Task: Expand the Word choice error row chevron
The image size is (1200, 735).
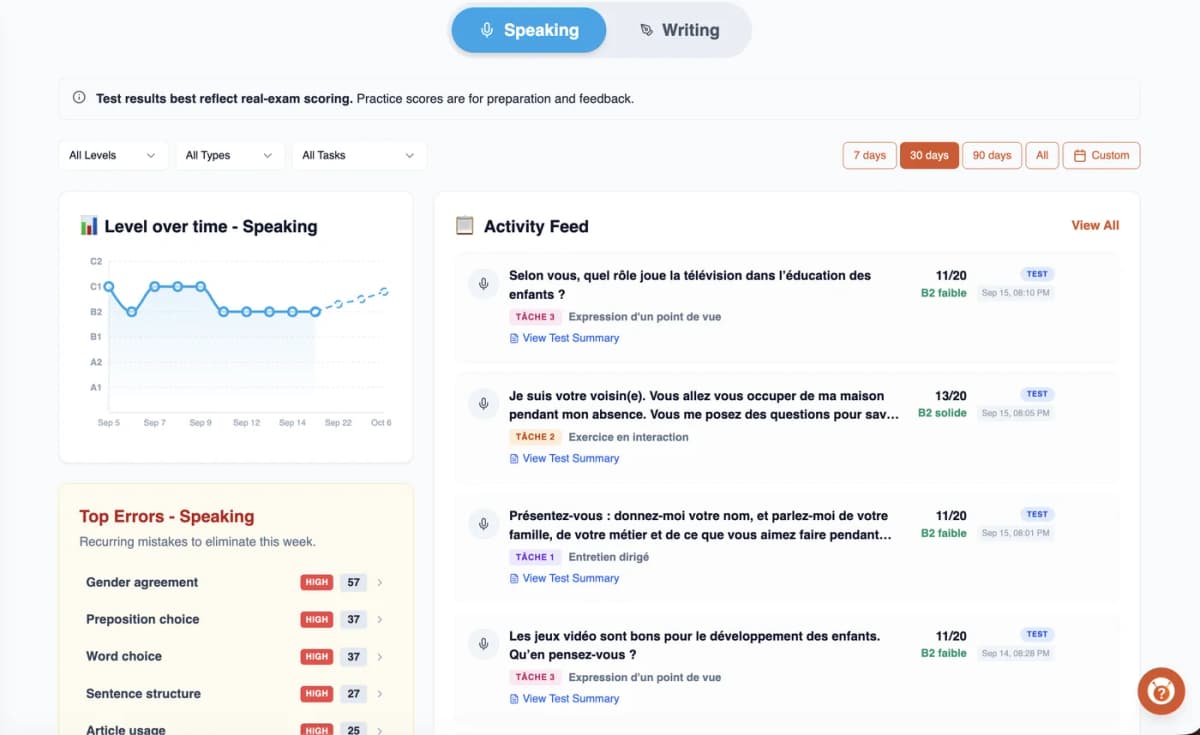Action: (x=380, y=656)
